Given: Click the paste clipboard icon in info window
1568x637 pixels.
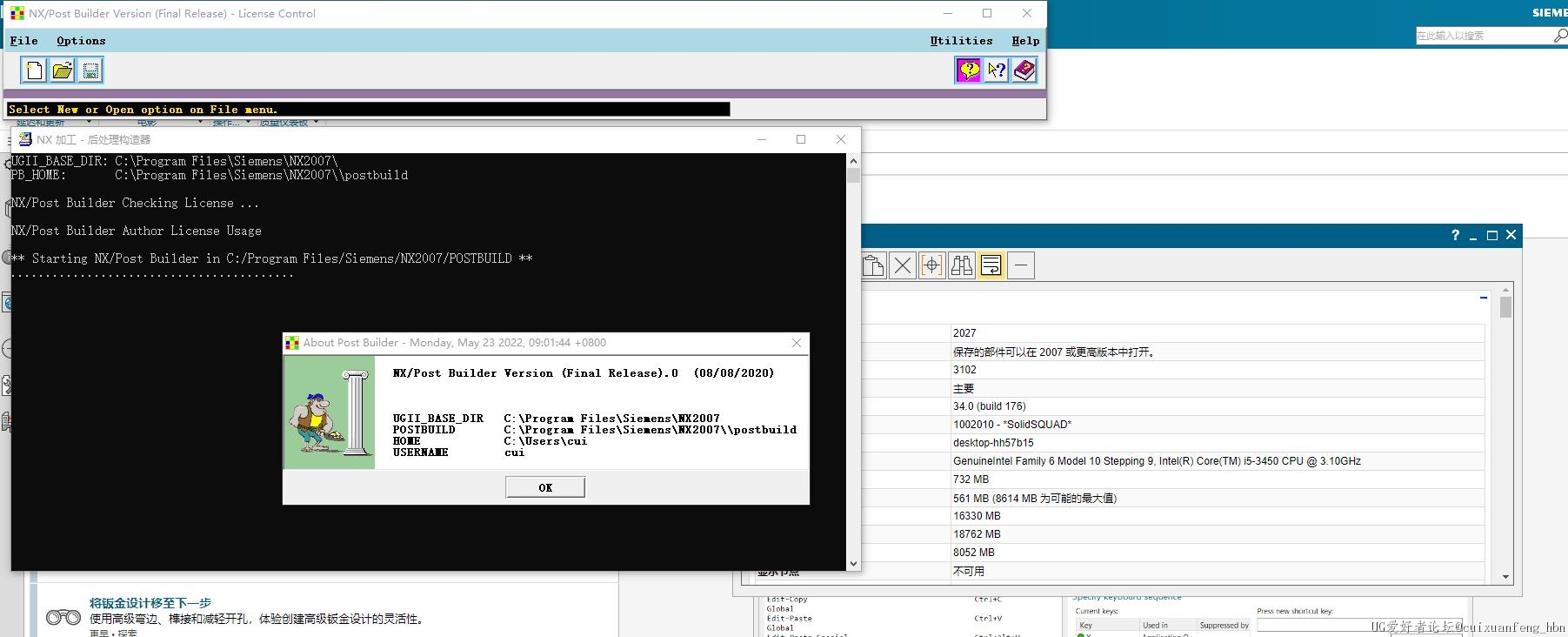Looking at the screenshot, I should [x=873, y=265].
